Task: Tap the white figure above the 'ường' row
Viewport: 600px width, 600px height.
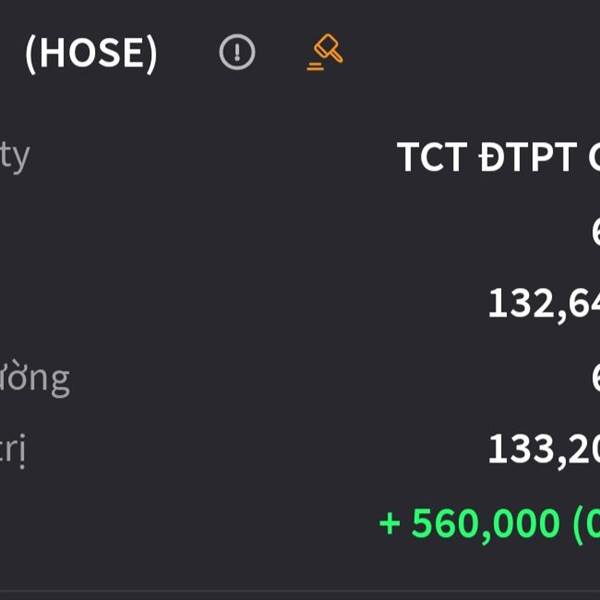Action: point(543,303)
